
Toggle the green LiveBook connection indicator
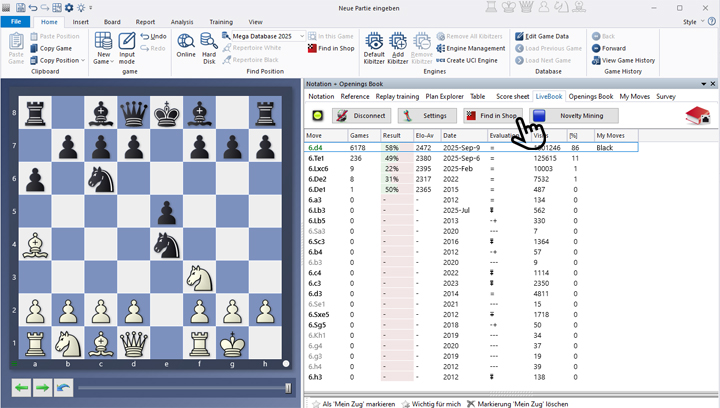pos(317,115)
